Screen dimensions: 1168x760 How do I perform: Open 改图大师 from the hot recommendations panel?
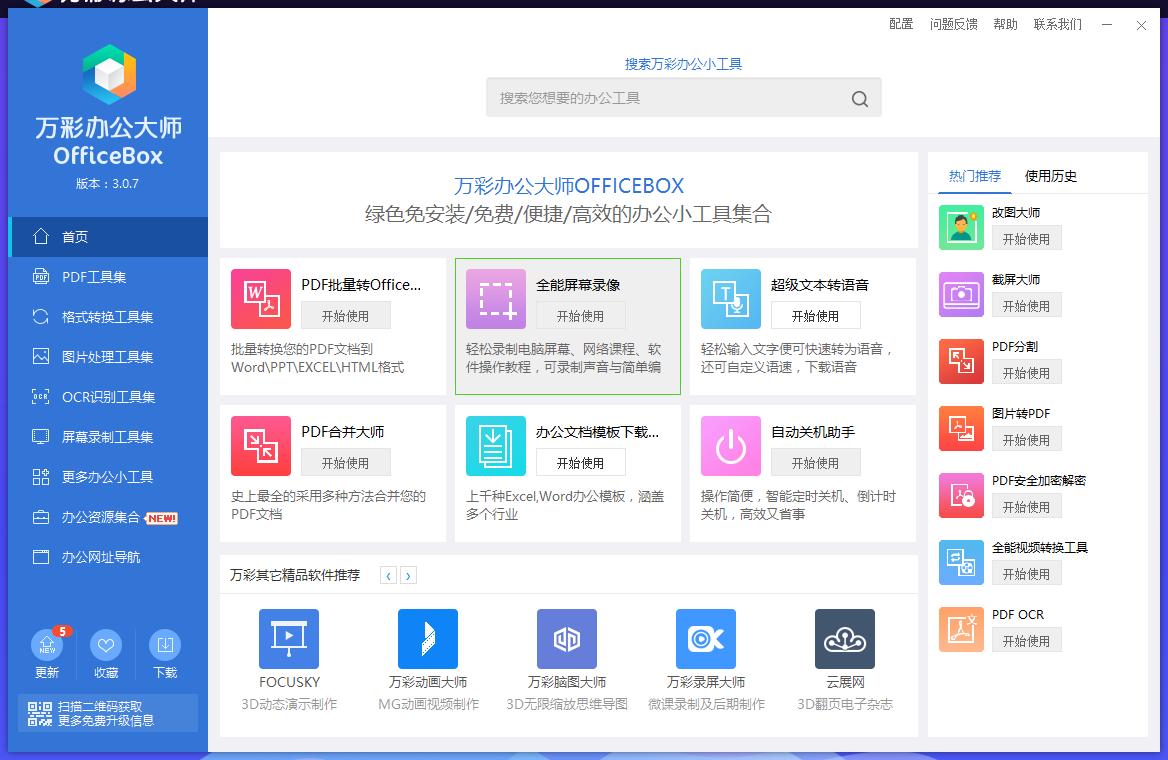[x=961, y=228]
